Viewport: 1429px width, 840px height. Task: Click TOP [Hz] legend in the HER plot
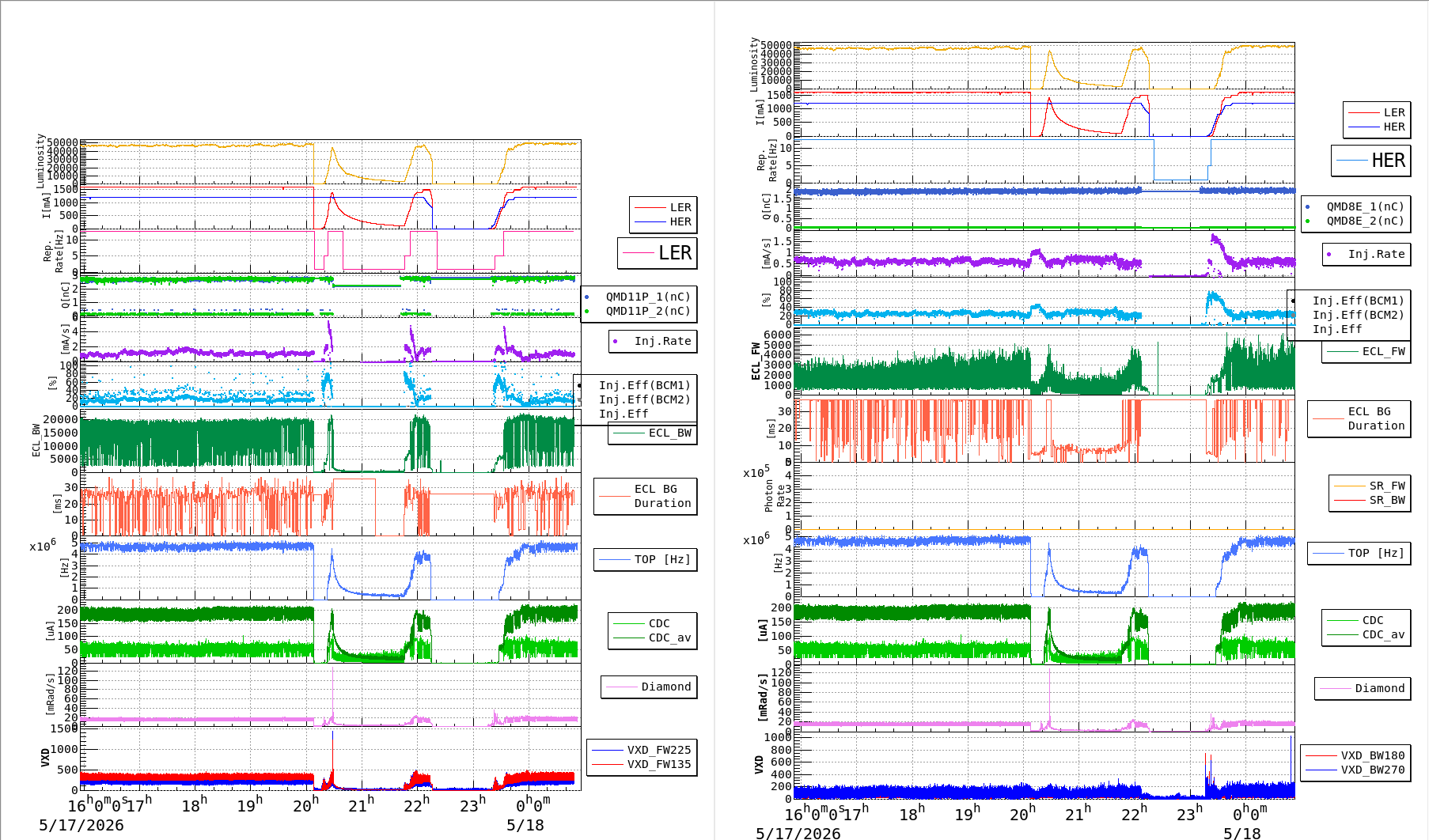[x=1376, y=553]
